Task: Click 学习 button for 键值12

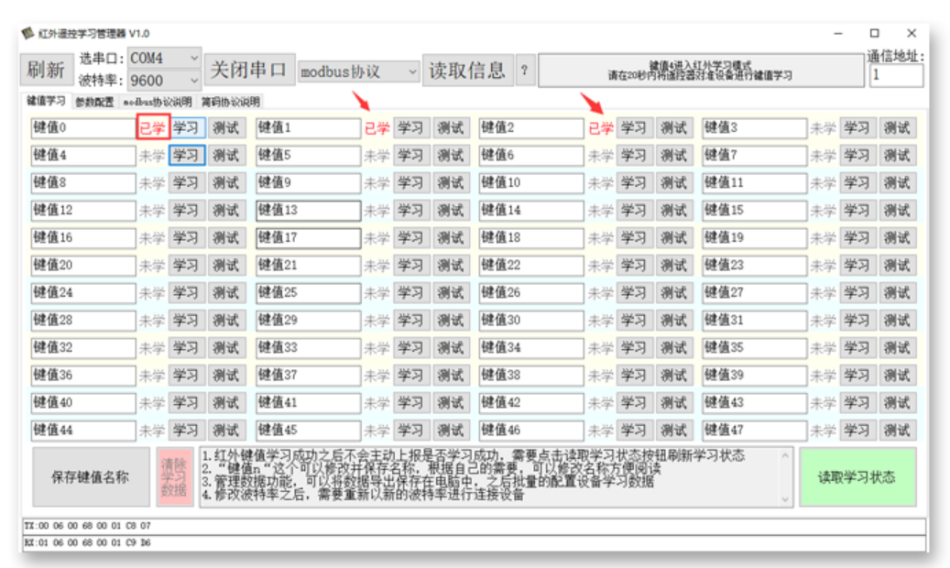Action: pyautogui.click(x=187, y=210)
